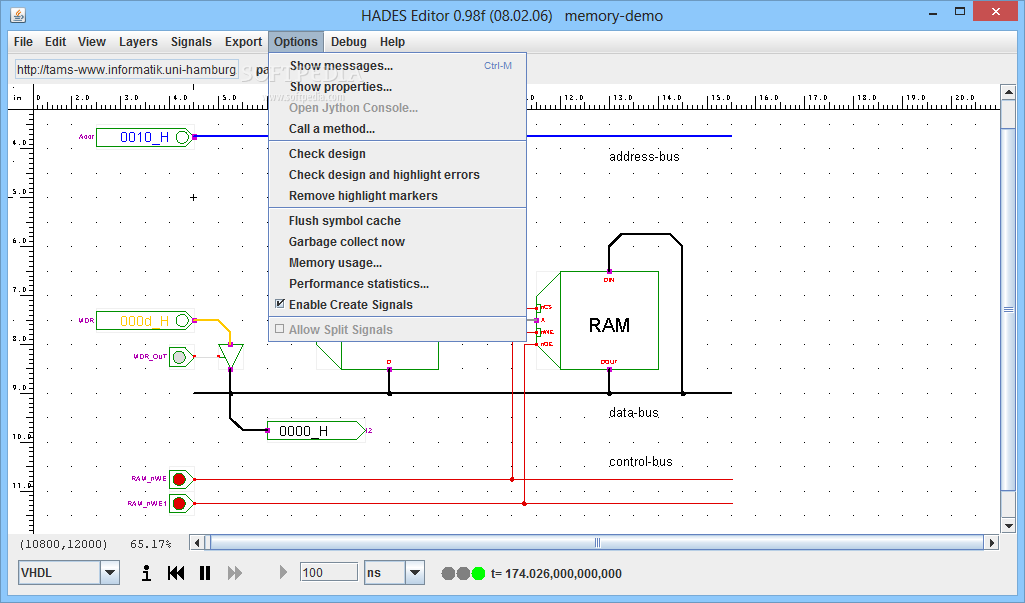This screenshot has width=1025, height=603.
Task: Pause the simulation
Action: point(205,573)
